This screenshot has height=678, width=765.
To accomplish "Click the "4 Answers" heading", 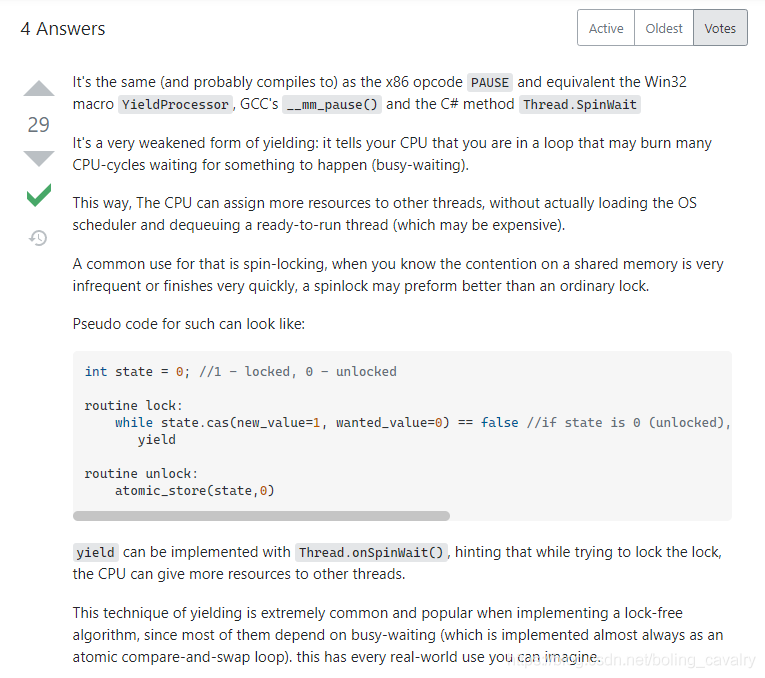I will (x=63, y=29).
